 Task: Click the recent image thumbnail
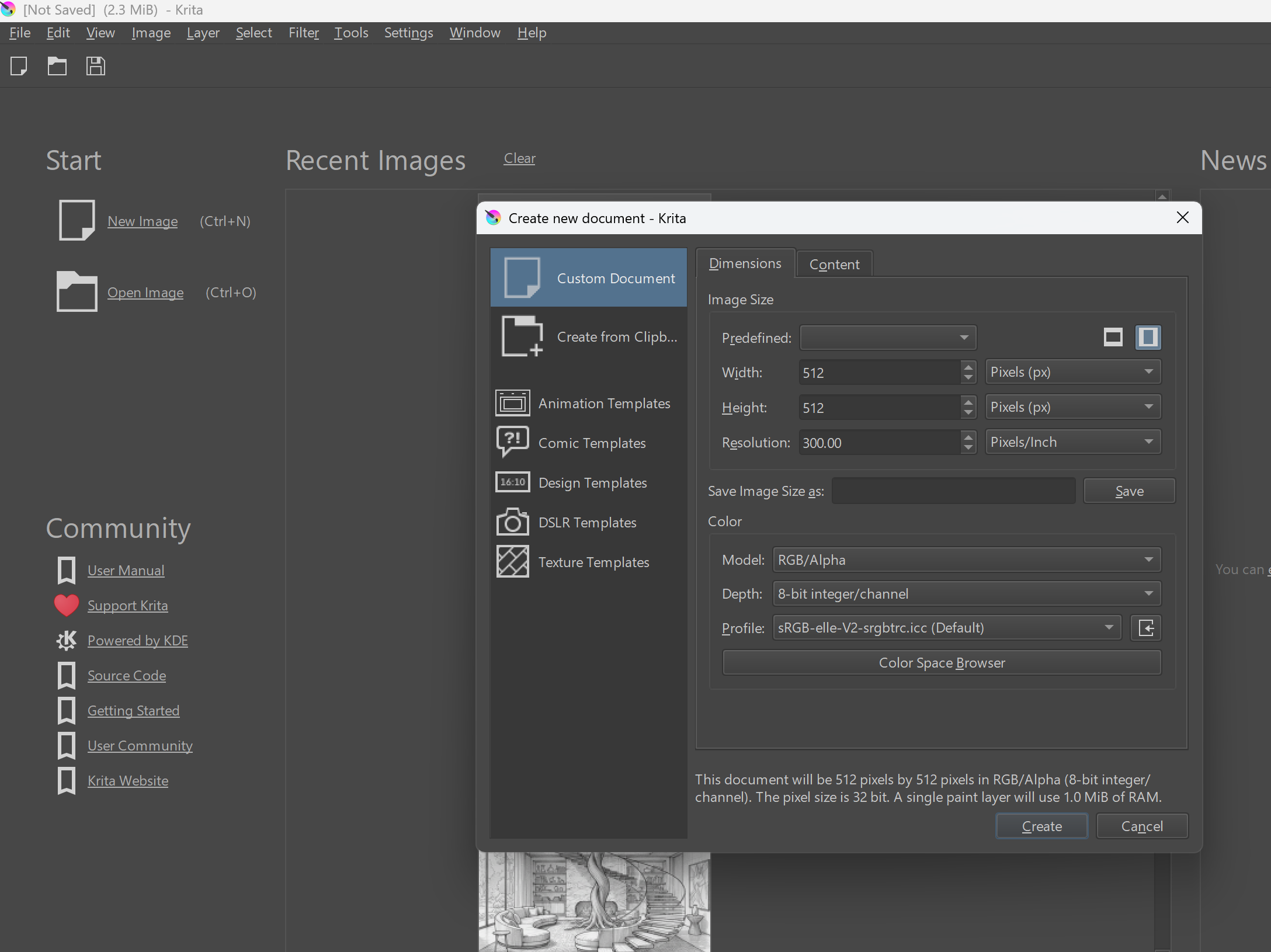[594, 902]
